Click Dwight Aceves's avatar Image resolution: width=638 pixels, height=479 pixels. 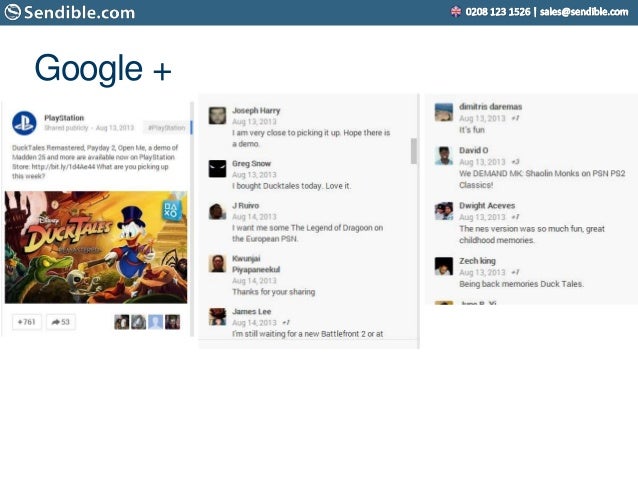(x=444, y=211)
